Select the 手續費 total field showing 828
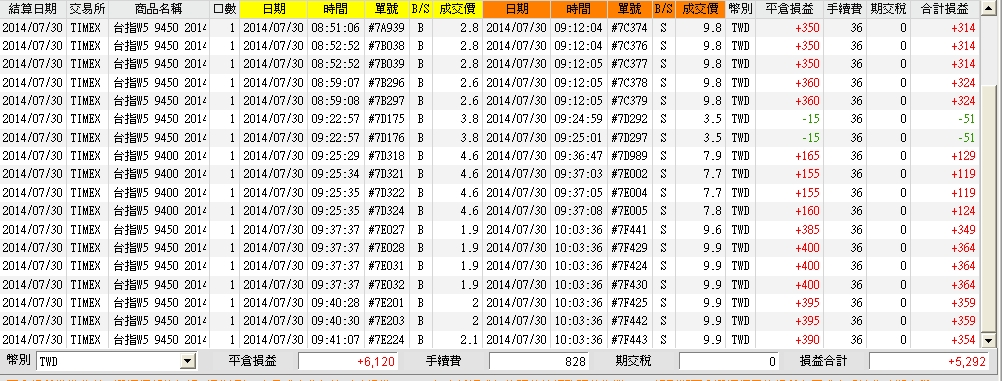The width and height of the screenshot is (1002, 381). point(538,362)
